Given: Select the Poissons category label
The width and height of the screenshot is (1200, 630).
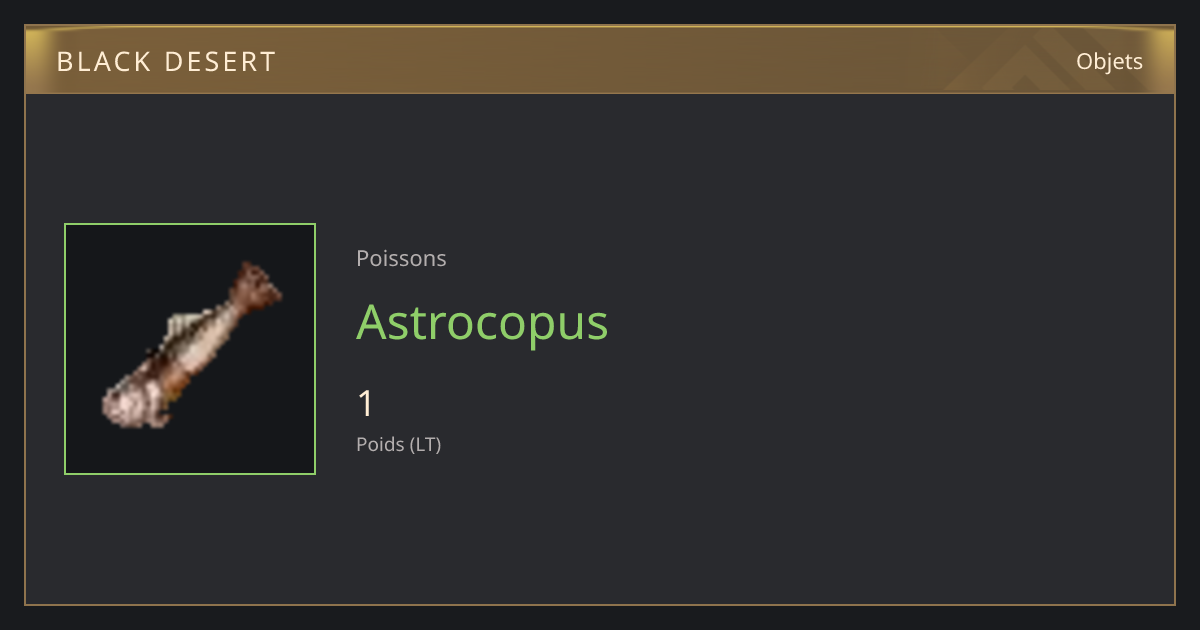Looking at the screenshot, I should click(x=401, y=258).
